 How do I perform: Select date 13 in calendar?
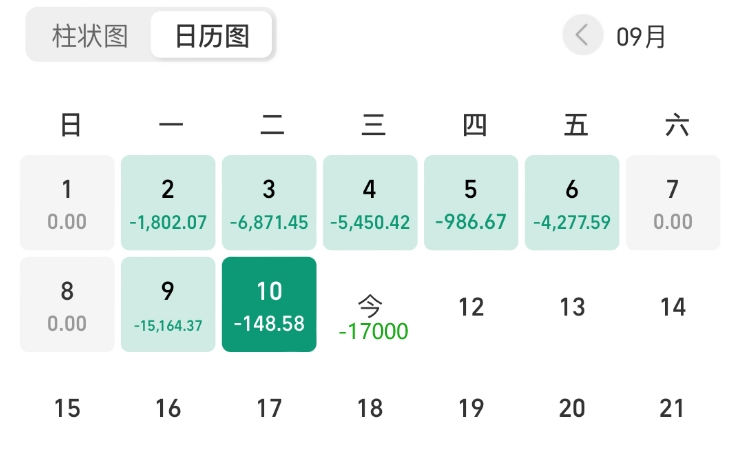[572, 307]
